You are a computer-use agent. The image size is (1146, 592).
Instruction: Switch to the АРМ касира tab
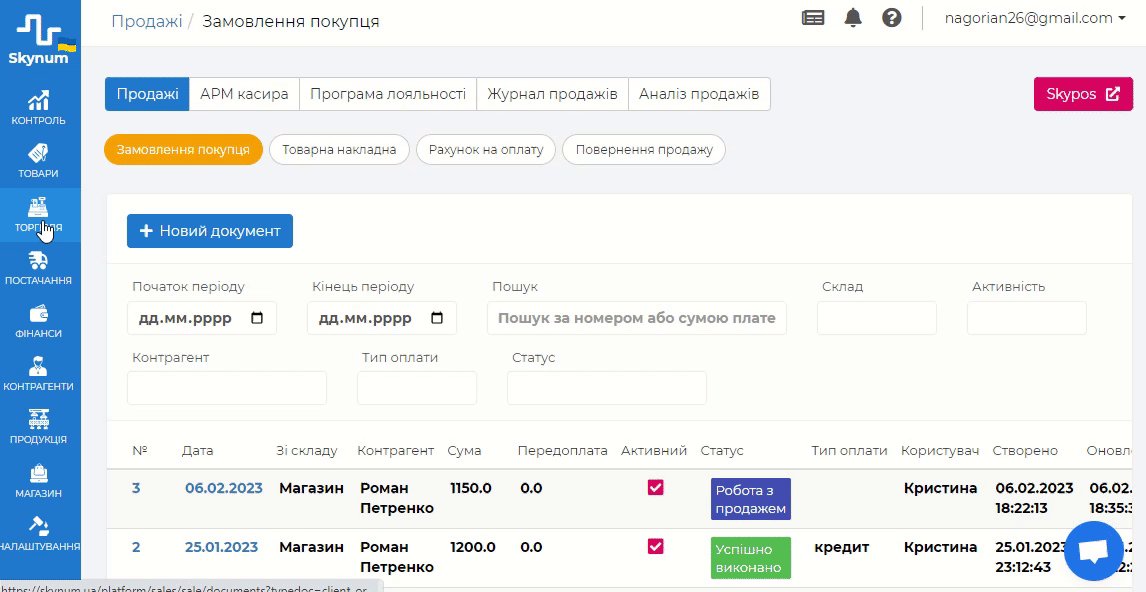coord(244,94)
